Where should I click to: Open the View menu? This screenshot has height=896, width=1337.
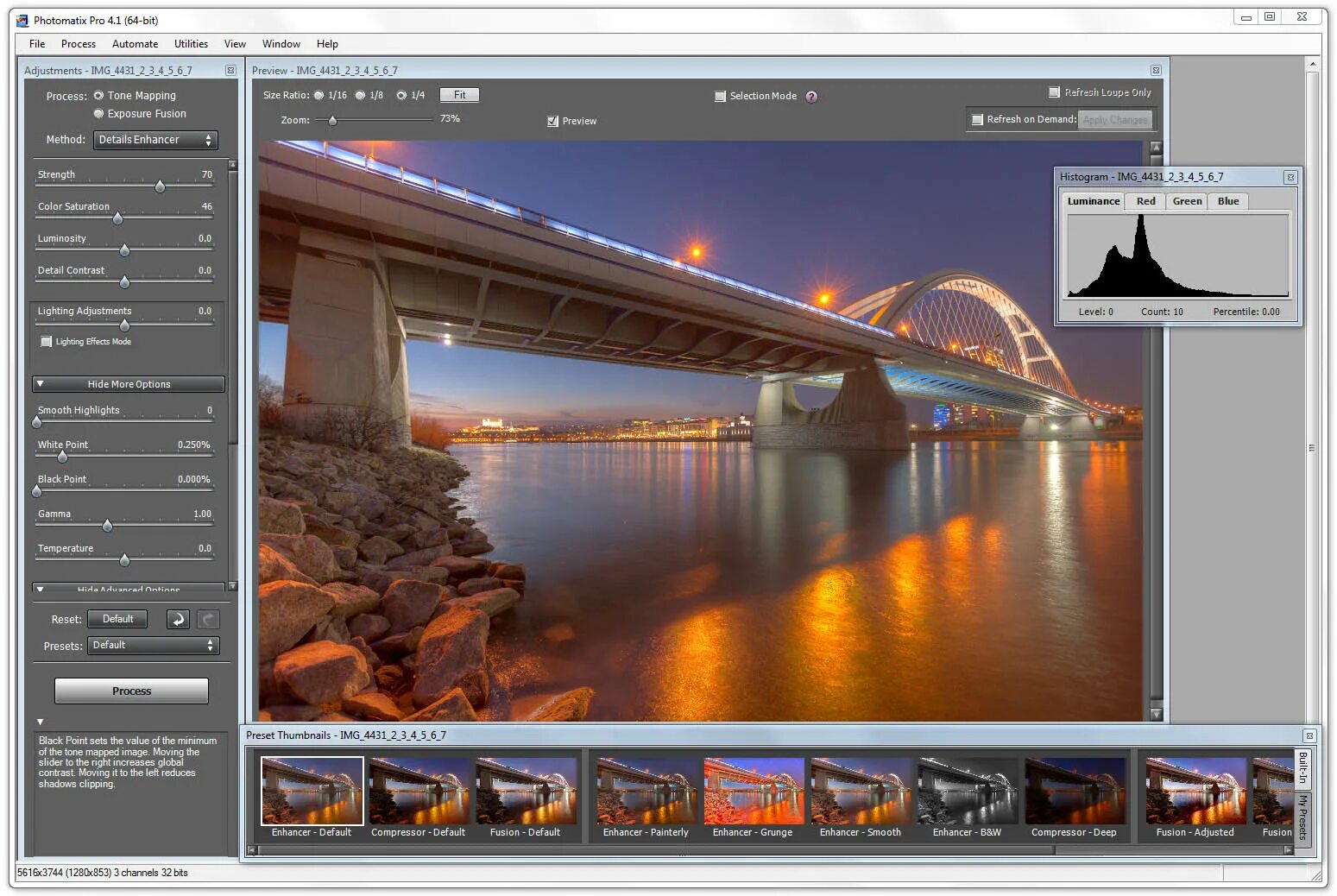tap(235, 44)
